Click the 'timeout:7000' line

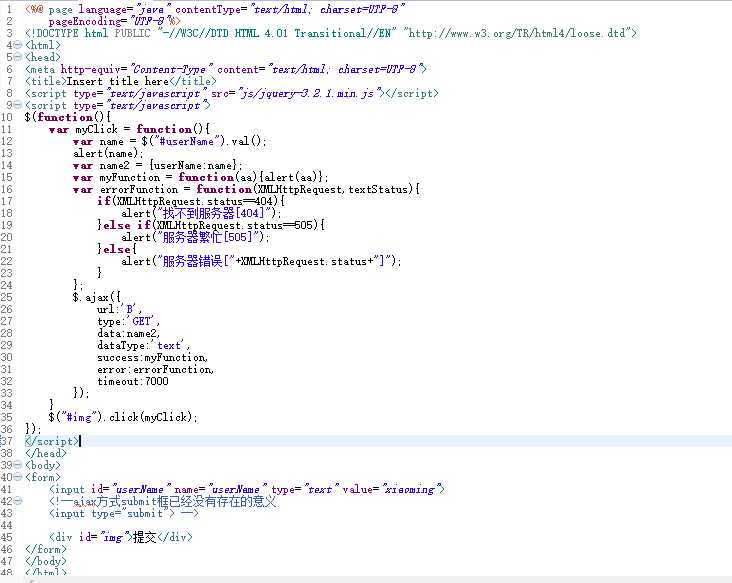point(133,381)
